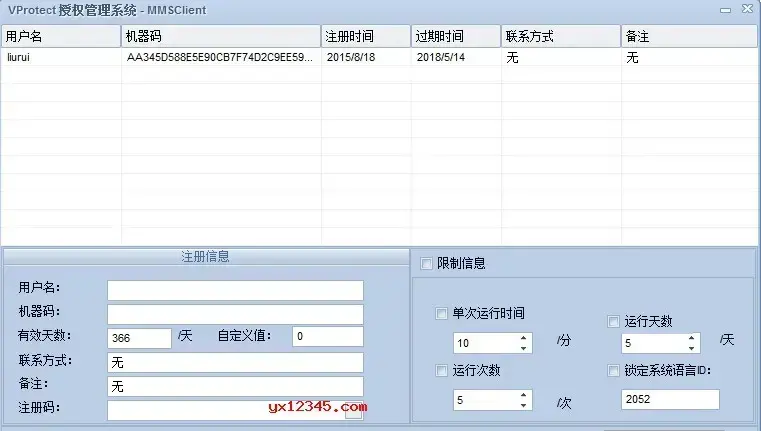Focus the 注册码 input field
Image resolution: width=761 pixels, height=431 pixels.
coord(235,410)
